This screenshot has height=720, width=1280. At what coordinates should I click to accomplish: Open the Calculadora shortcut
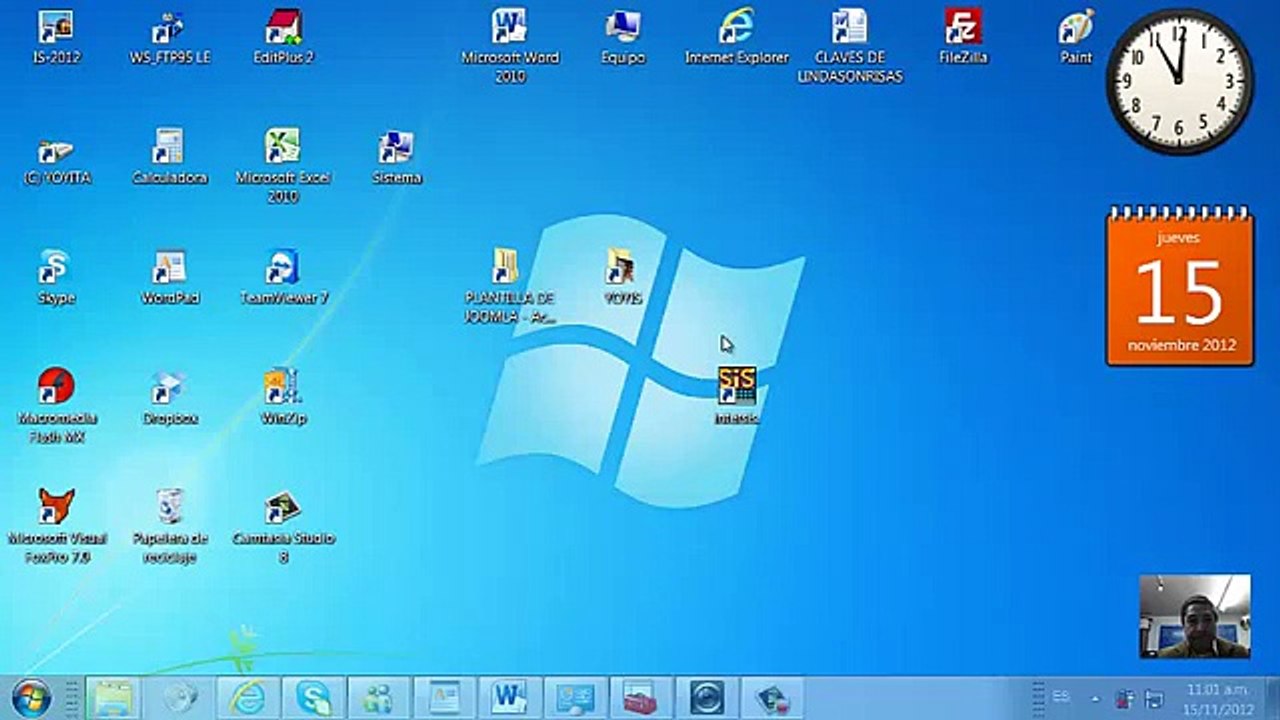point(169,157)
